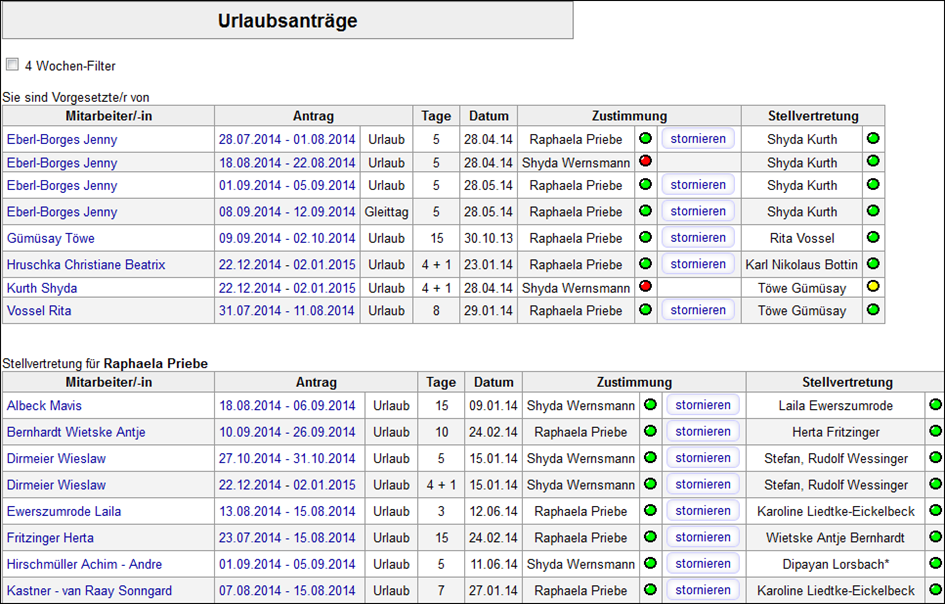Click green approval dot for Dirmeier 27.10.2014 request
The image size is (945, 604).
650,458
